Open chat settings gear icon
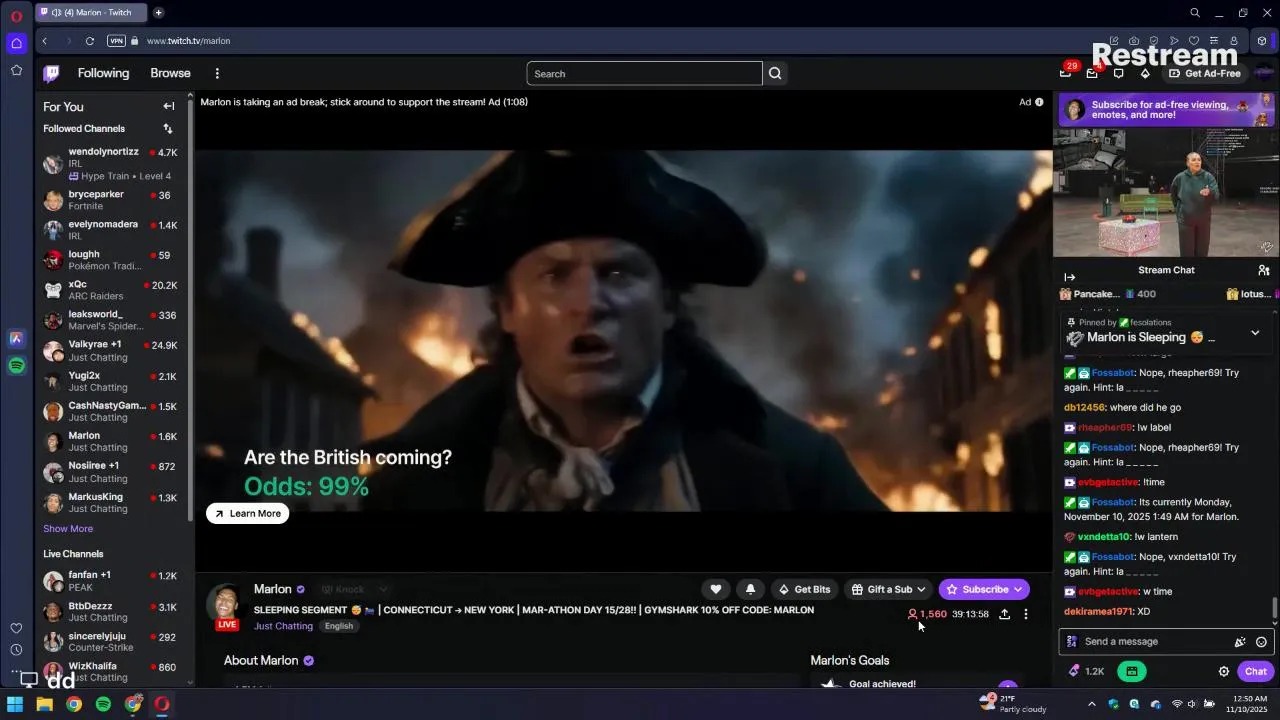 click(x=1223, y=672)
